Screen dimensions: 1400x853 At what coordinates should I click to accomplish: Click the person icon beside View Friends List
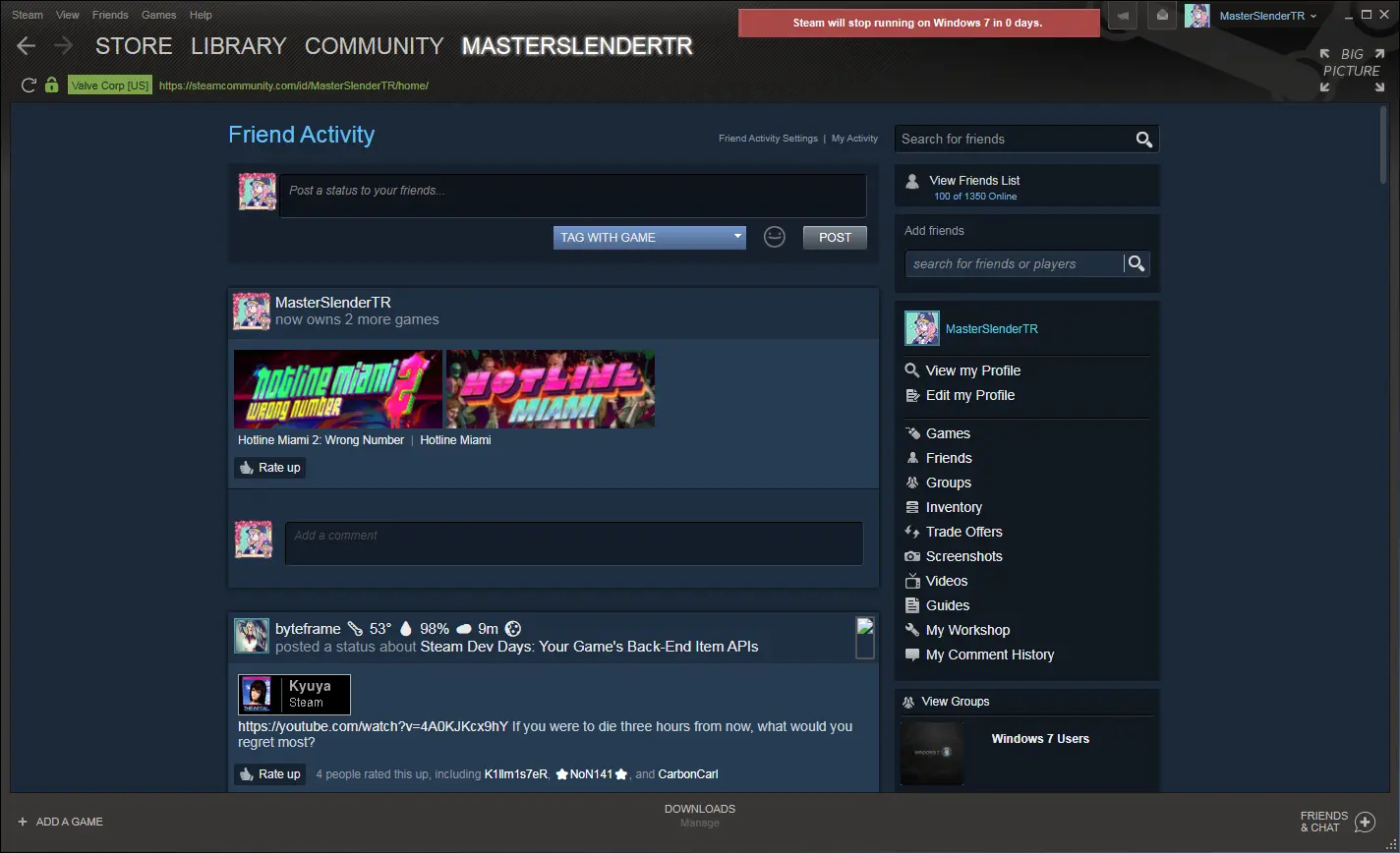912,182
